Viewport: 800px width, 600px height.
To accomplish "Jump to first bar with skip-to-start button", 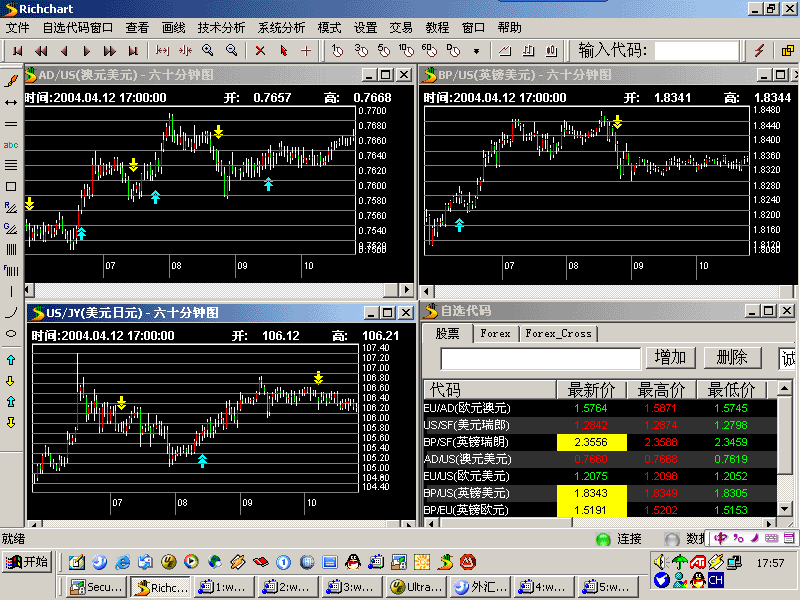I will click(x=18, y=51).
